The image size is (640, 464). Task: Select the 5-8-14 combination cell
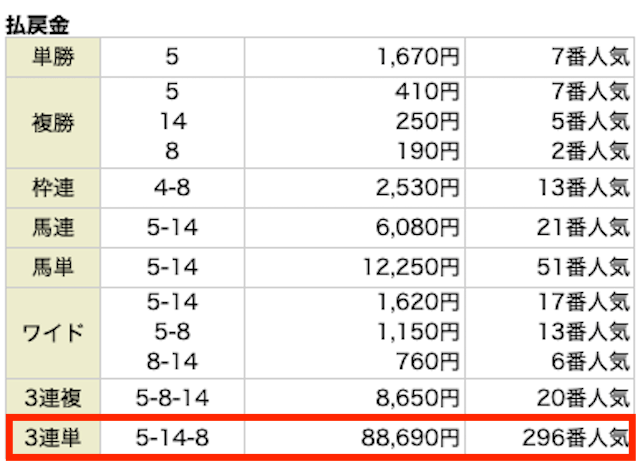coord(172,397)
